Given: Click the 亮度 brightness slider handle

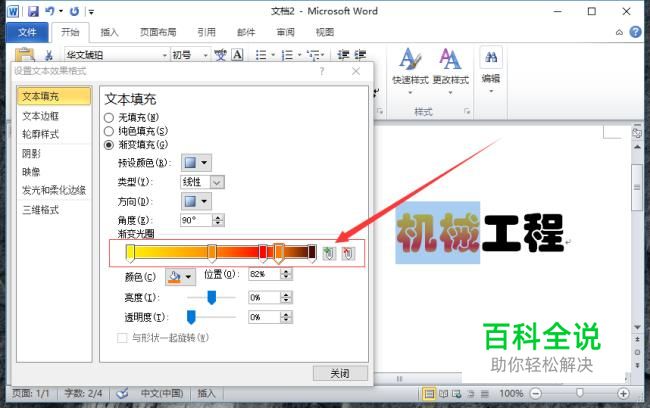Looking at the screenshot, I should pos(211,297).
